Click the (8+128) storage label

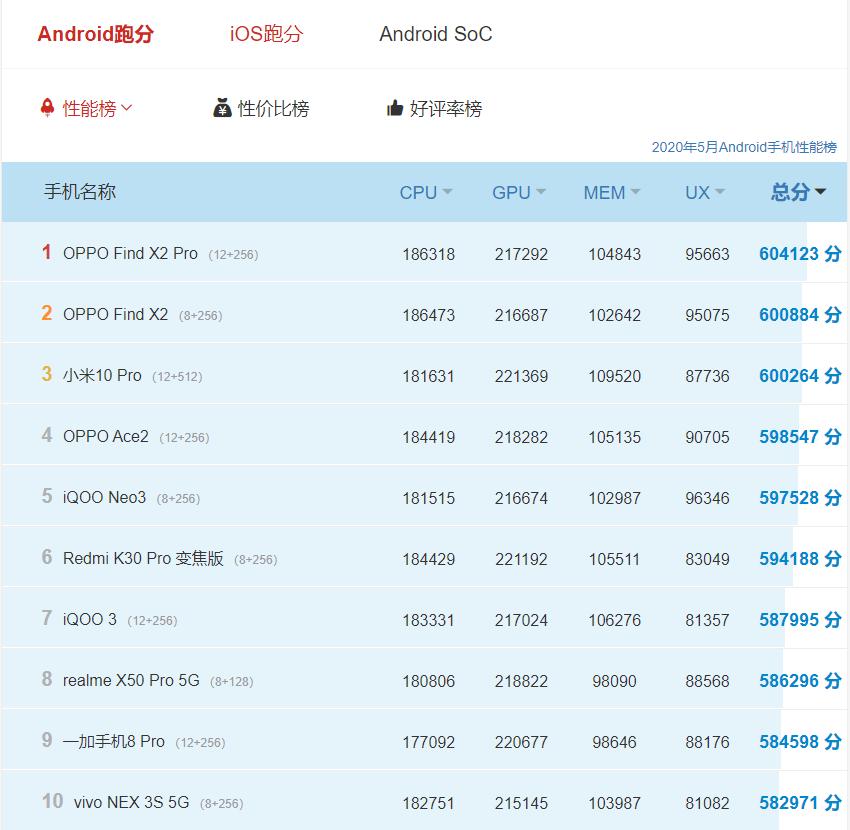tap(232, 682)
